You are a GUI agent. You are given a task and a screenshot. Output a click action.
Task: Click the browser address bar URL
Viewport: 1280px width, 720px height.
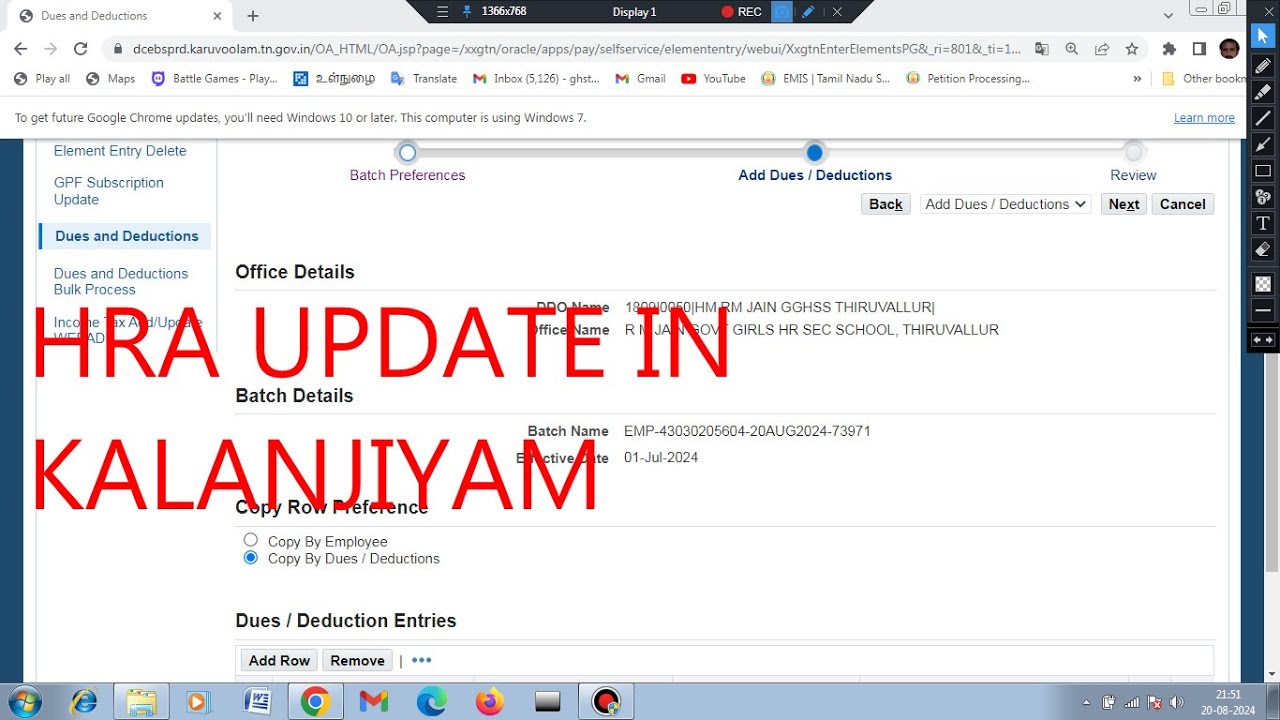click(577, 49)
